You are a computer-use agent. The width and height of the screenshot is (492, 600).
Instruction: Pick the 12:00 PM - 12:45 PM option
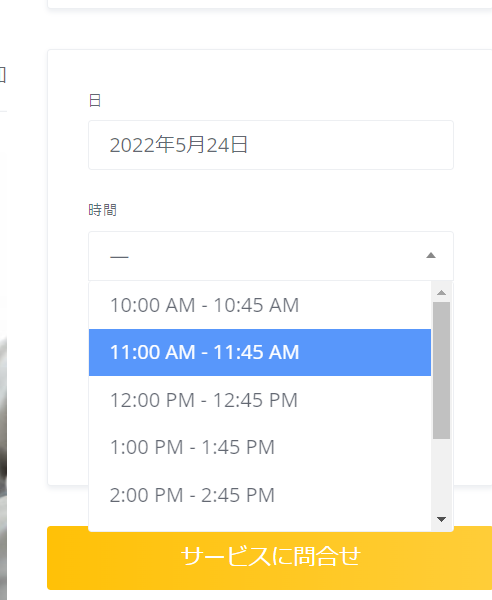(x=260, y=400)
